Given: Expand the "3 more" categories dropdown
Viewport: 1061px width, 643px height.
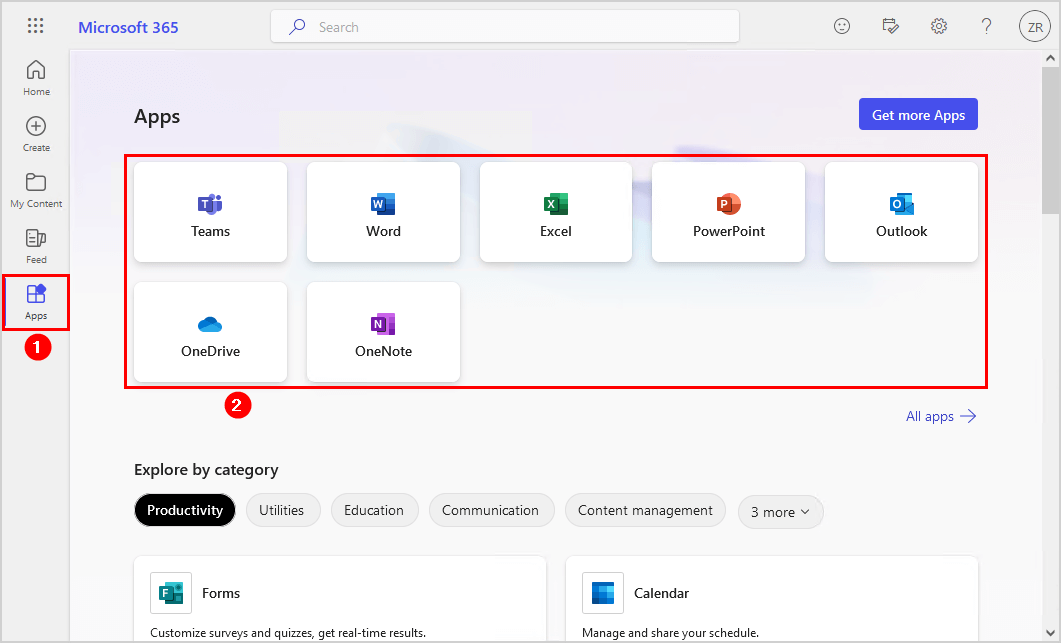Looking at the screenshot, I should point(780,511).
